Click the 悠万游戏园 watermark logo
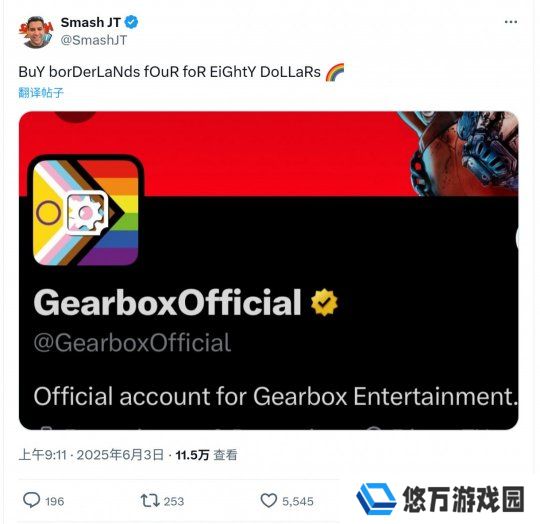This screenshot has height=524, width=540. (440, 499)
